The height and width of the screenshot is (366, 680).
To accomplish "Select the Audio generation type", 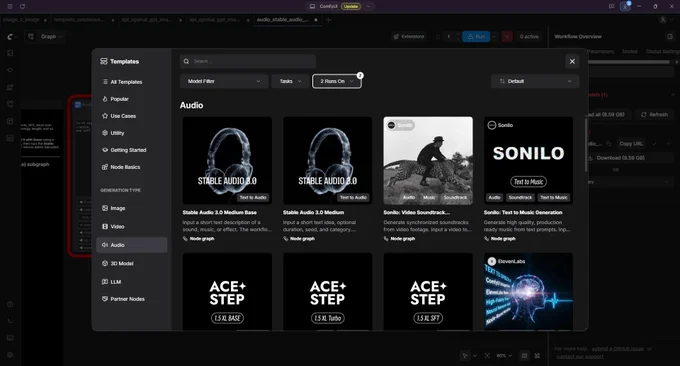I will (x=131, y=245).
